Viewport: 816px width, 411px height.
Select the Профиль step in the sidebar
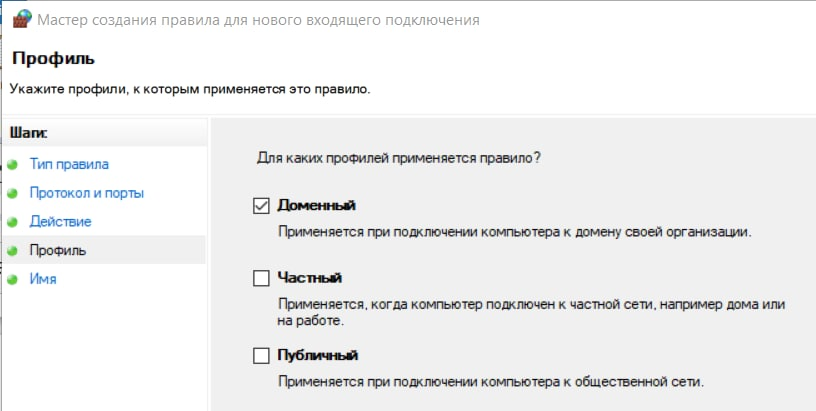tap(57, 251)
